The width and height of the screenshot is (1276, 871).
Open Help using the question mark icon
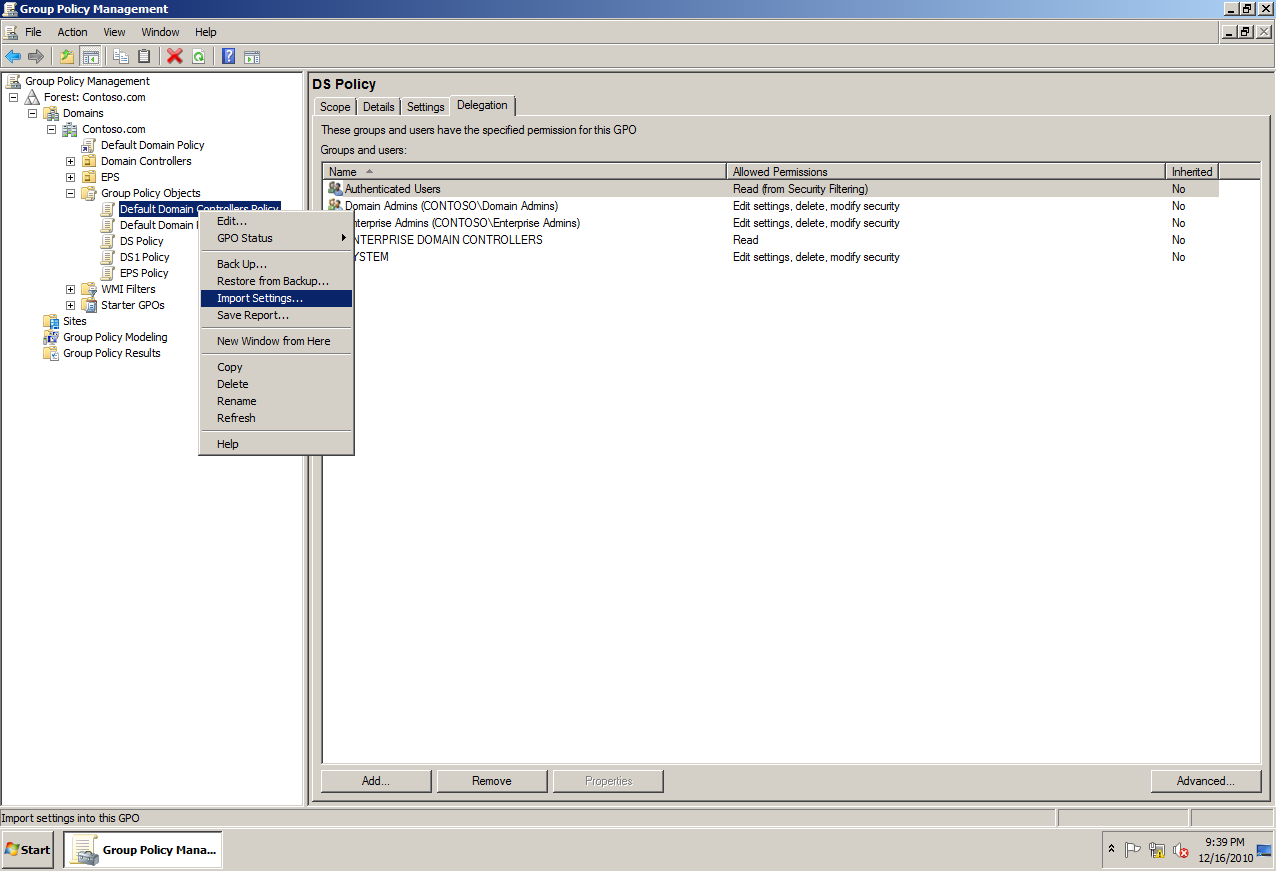[227, 56]
